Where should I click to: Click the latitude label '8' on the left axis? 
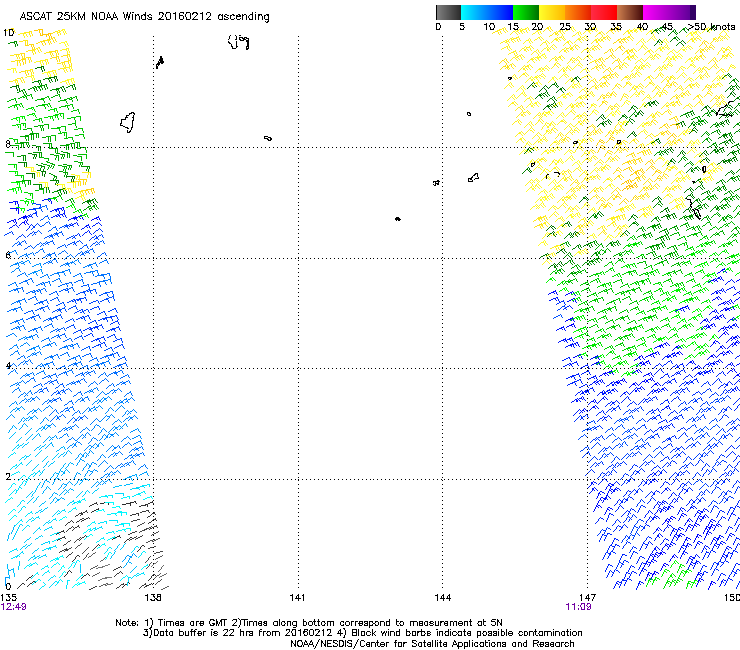pos(8,144)
